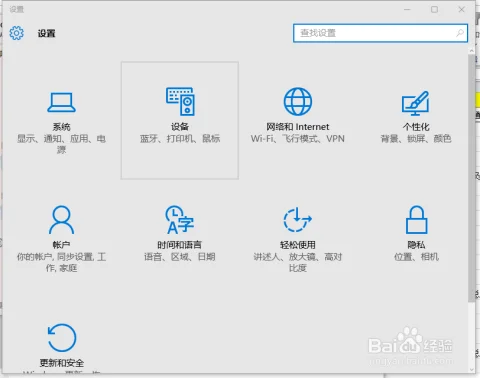
Task: Maximize the Settings window
Action: [434, 9]
